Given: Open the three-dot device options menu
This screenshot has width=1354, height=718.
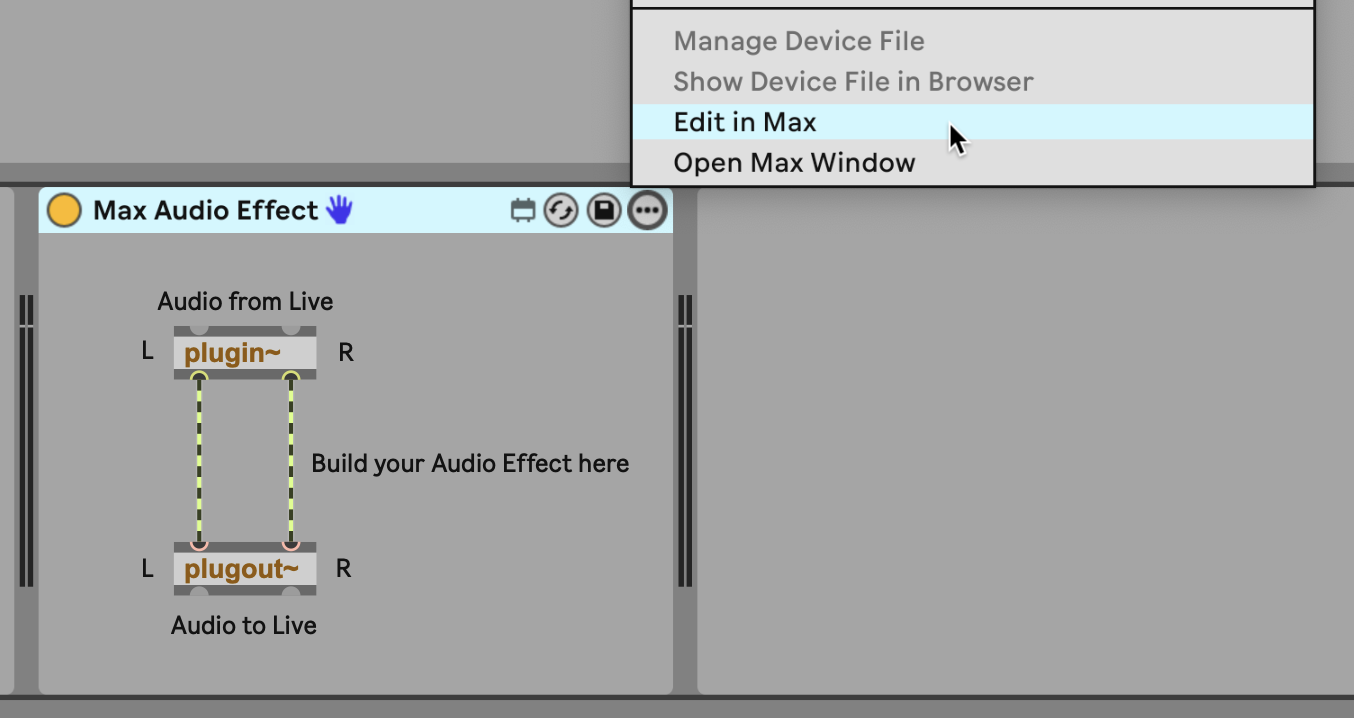Looking at the screenshot, I should pyautogui.click(x=647, y=211).
